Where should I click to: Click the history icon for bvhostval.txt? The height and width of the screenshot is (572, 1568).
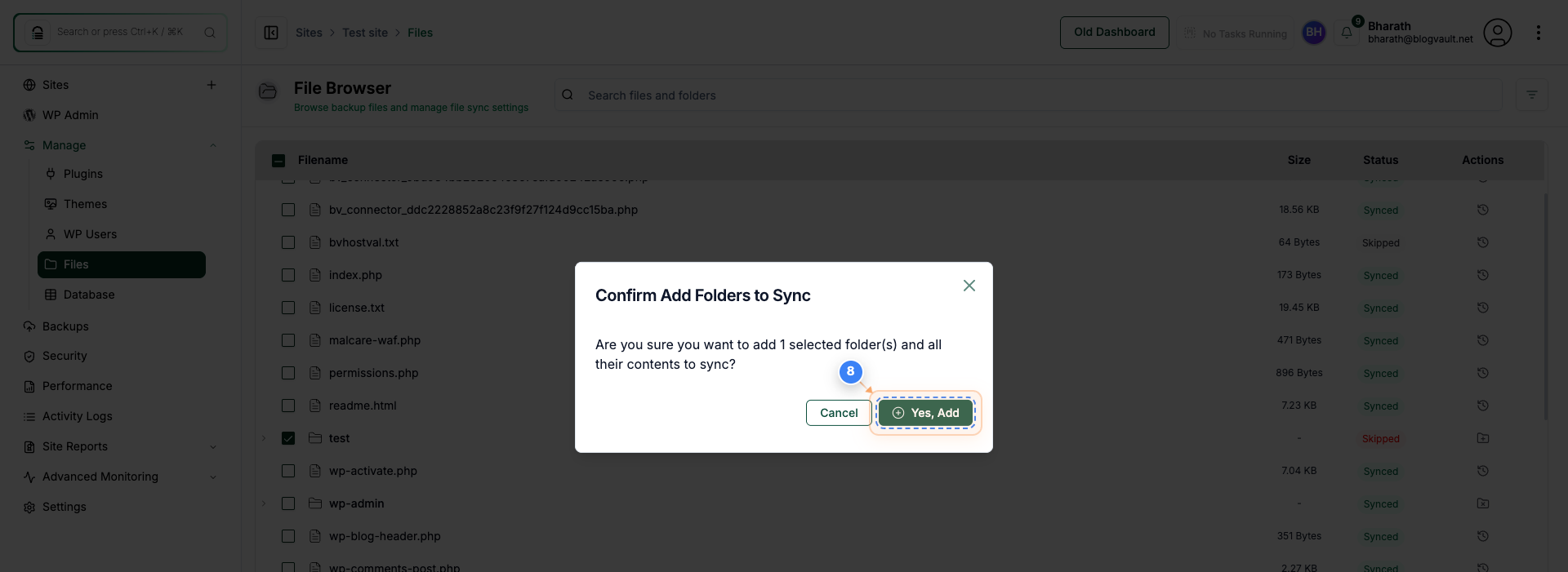[1483, 242]
